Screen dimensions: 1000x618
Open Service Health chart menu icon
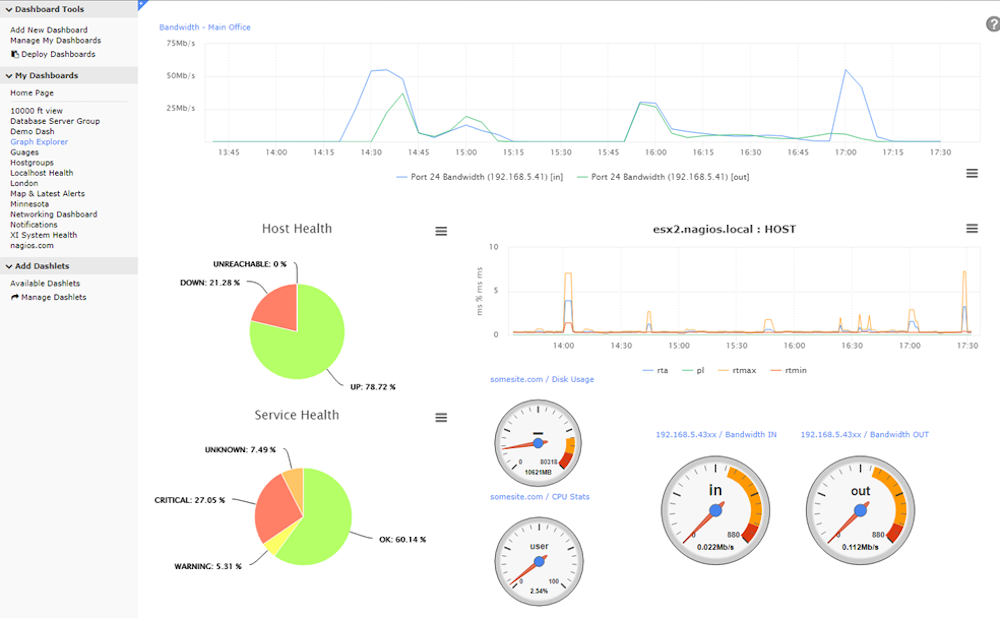(x=441, y=418)
